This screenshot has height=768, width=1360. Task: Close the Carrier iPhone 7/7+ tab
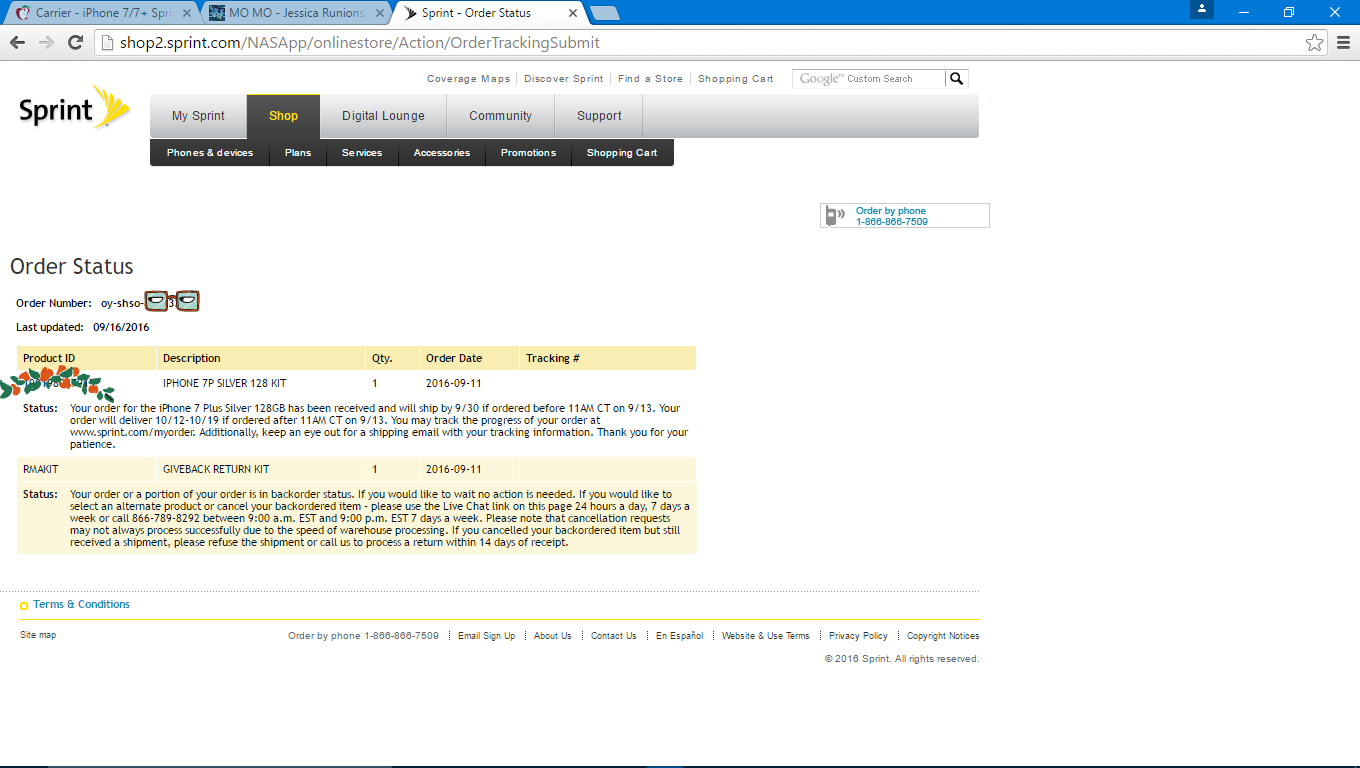[x=187, y=14]
